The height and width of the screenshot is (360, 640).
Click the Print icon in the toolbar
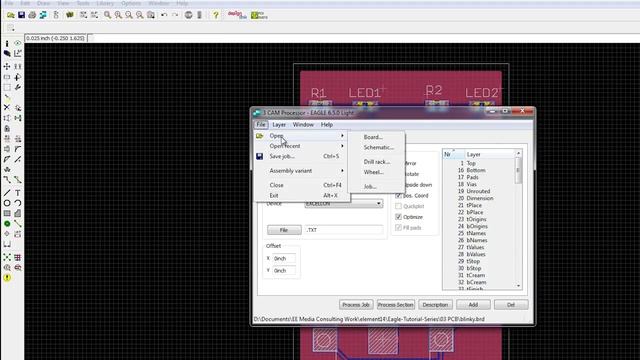(32, 15)
